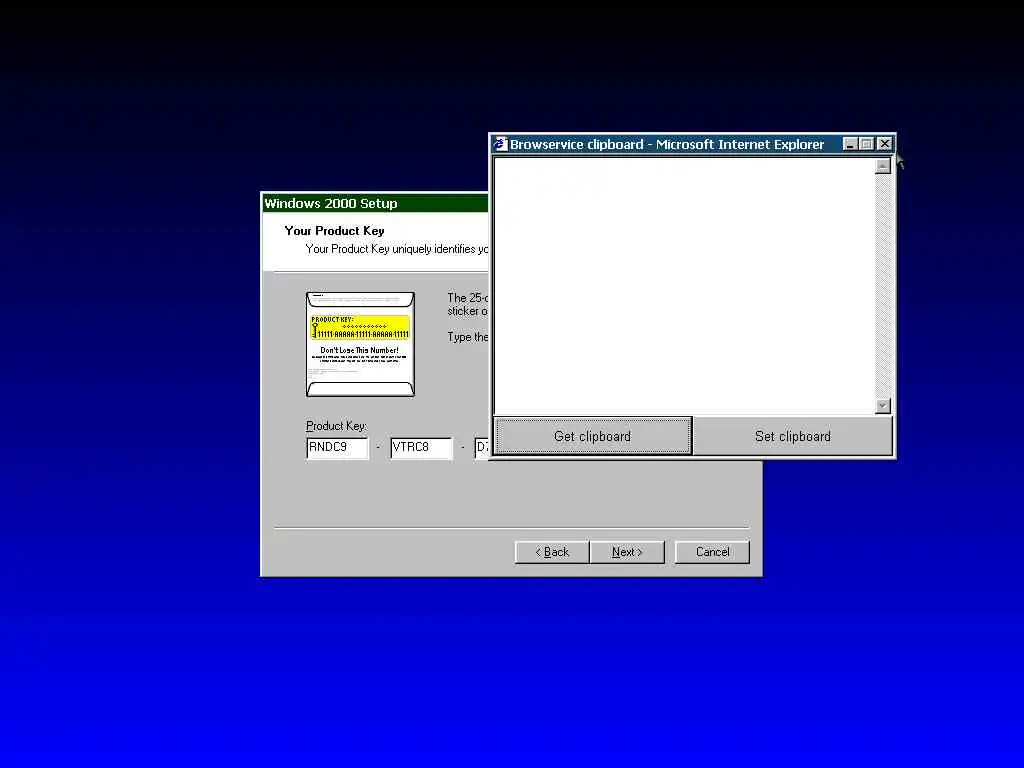Image resolution: width=1024 pixels, height=768 pixels.
Task: Focus the product key field containing RNDC9
Action: (x=337, y=448)
